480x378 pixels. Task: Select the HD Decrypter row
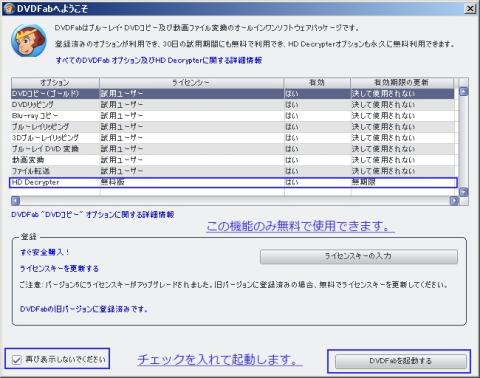tap(233, 182)
